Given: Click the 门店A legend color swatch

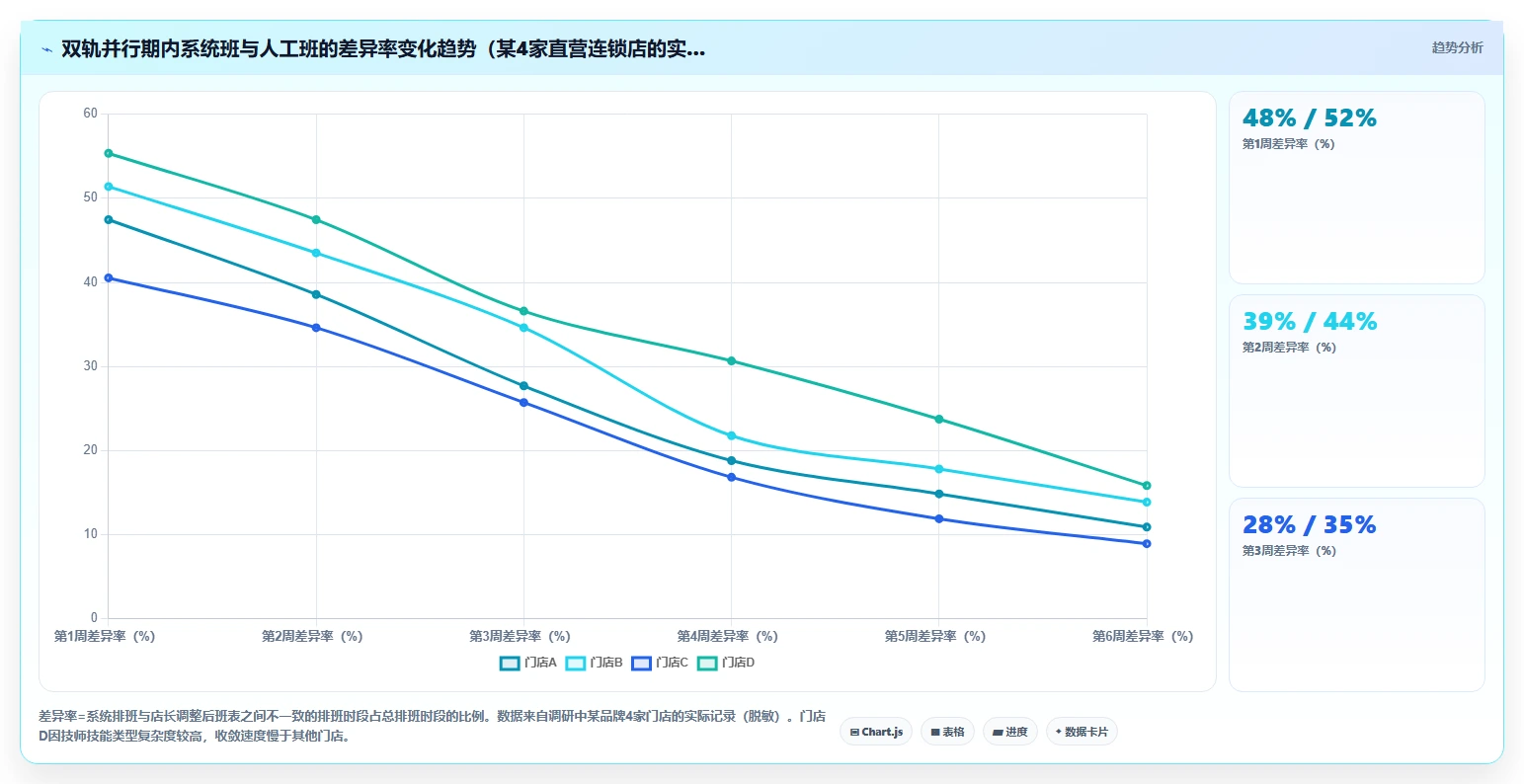Looking at the screenshot, I should pyautogui.click(x=510, y=663).
